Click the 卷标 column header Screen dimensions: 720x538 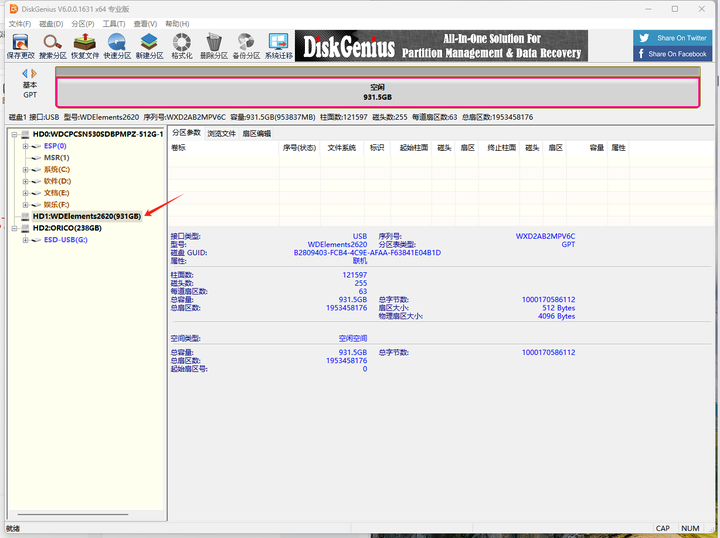[x=224, y=148]
